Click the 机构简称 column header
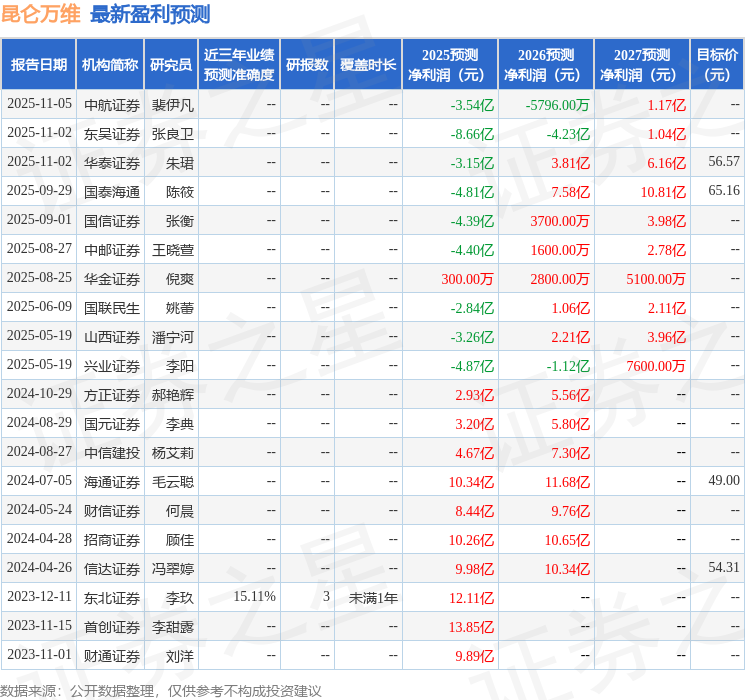The image size is (745, 700). point(110,65)
